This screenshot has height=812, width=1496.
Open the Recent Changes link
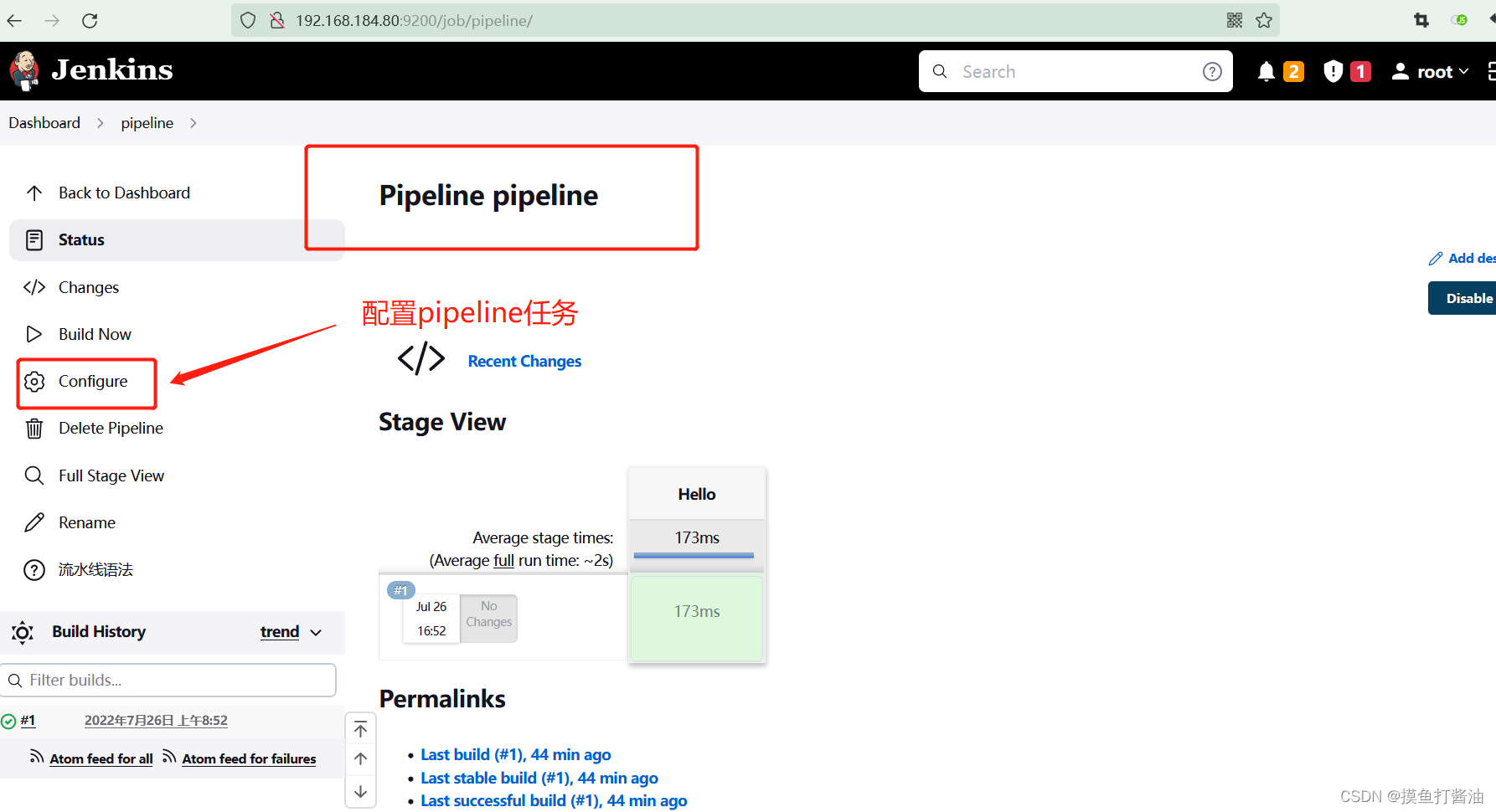click(524, 362)
